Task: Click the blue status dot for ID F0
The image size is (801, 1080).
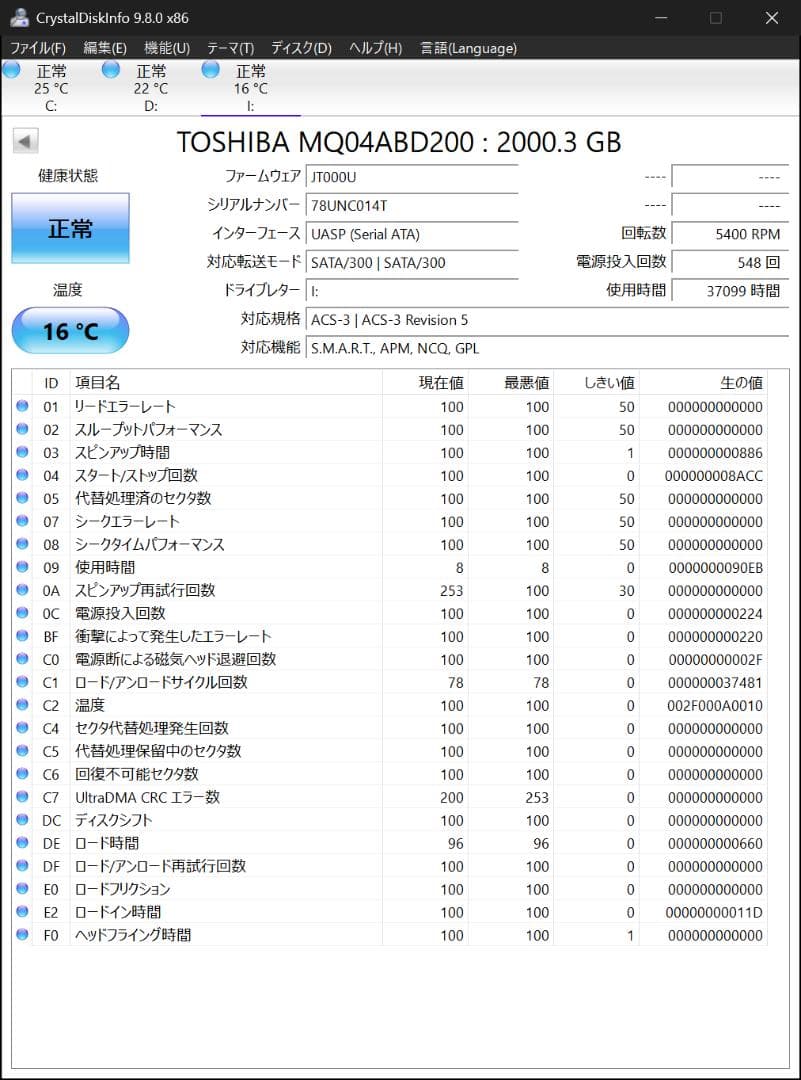Action: tap(22, 935)
